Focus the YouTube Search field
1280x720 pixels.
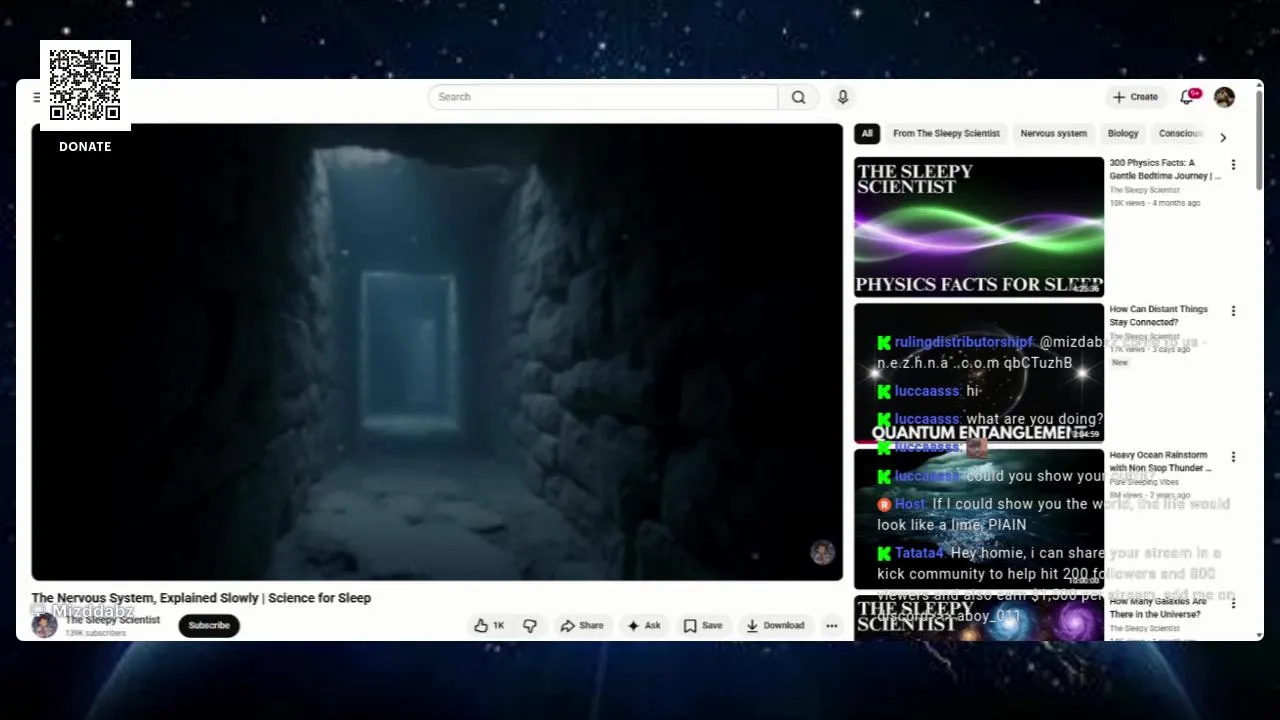coord(603,97)
